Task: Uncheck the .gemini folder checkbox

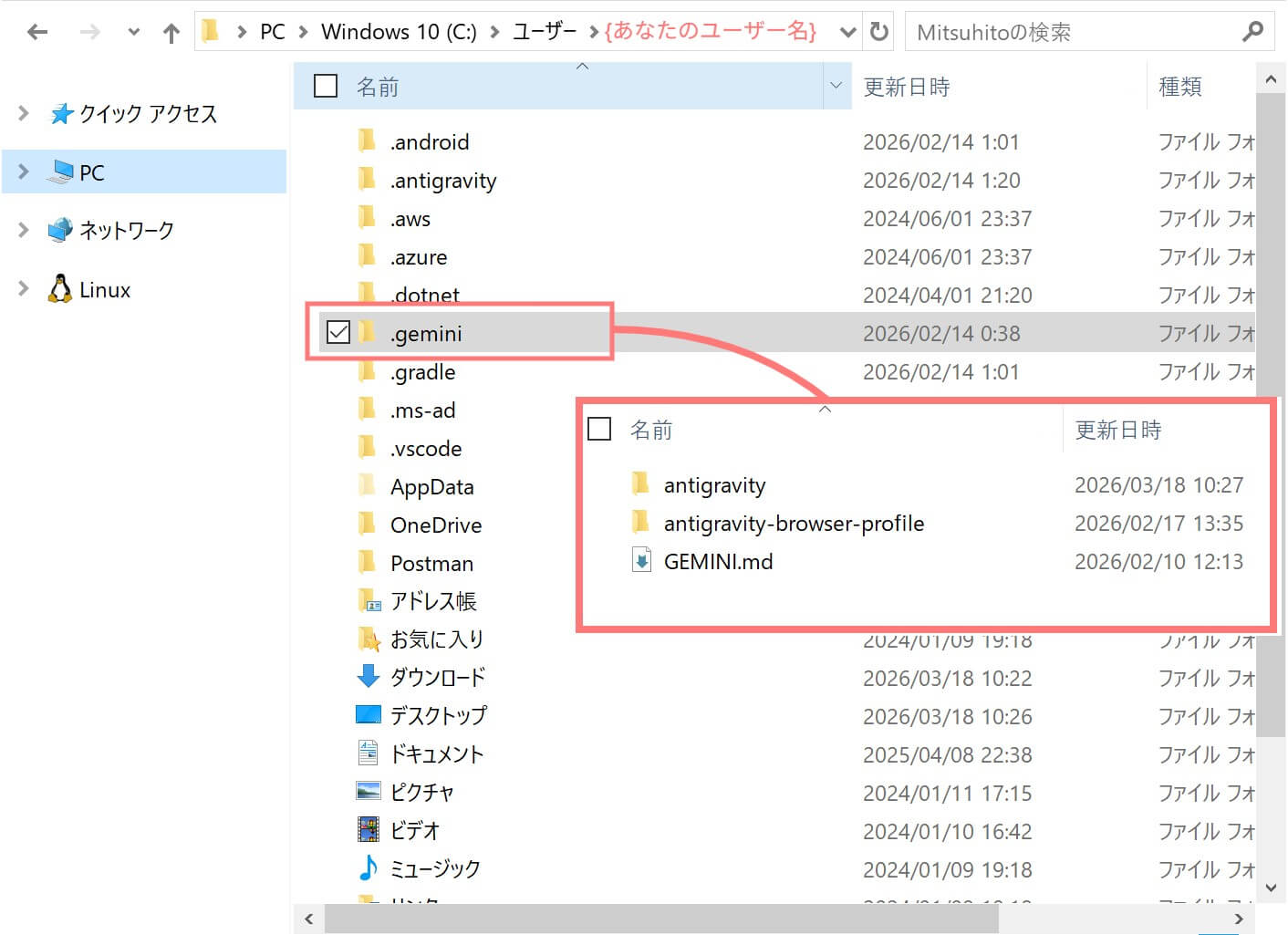Action: pos(338,333)
